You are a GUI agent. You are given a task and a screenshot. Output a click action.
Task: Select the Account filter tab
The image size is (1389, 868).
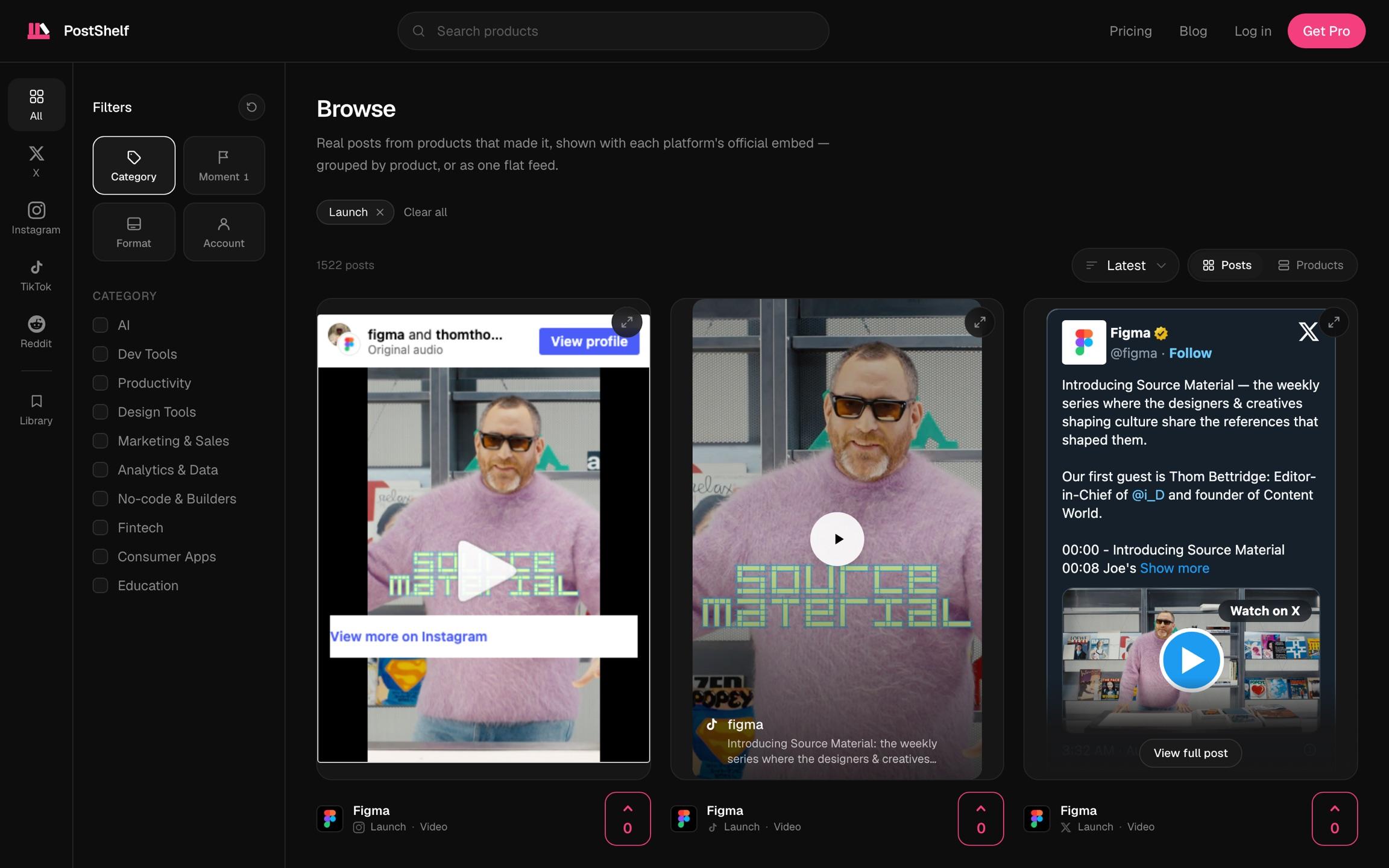coord(224,231)
